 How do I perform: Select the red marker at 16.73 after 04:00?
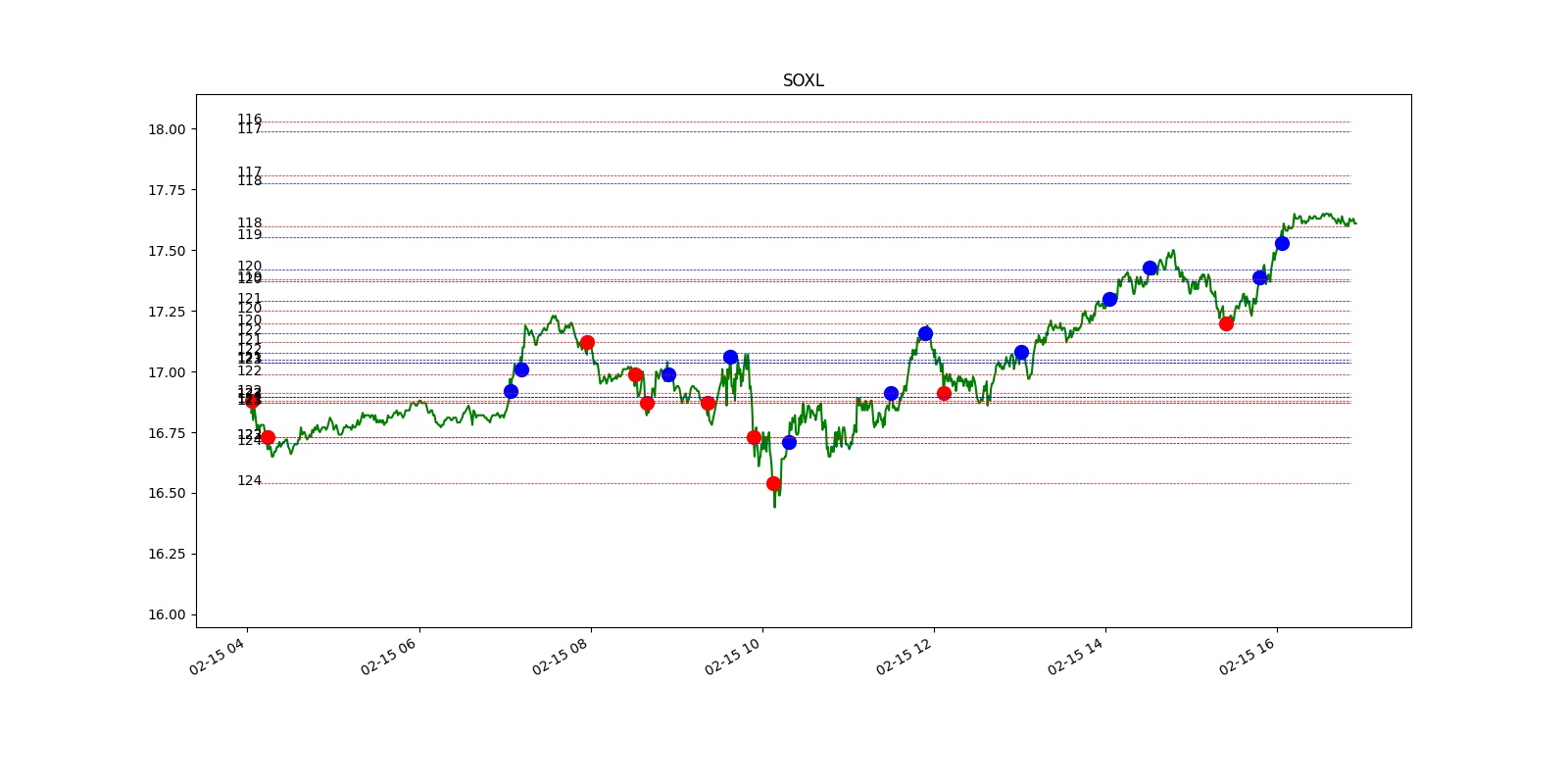coord(268,437)
